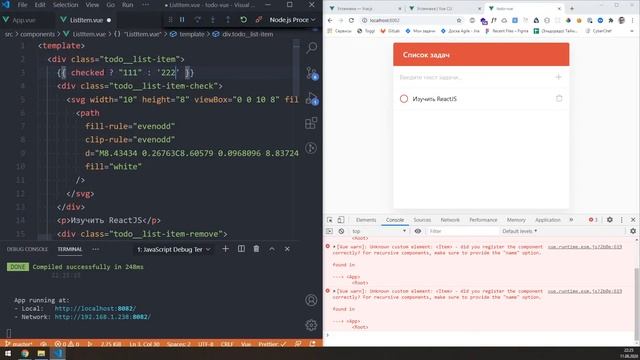This screenshot has width=640, height=360.
Task: Open the Source Control view
Action: click(x=311, y=73)
